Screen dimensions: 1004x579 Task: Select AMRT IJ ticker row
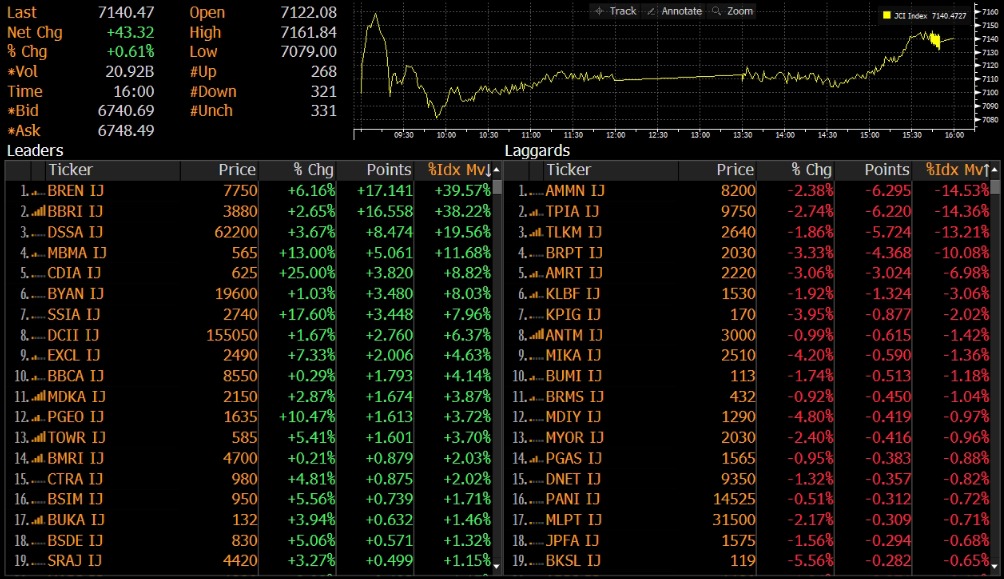[748, 273]
